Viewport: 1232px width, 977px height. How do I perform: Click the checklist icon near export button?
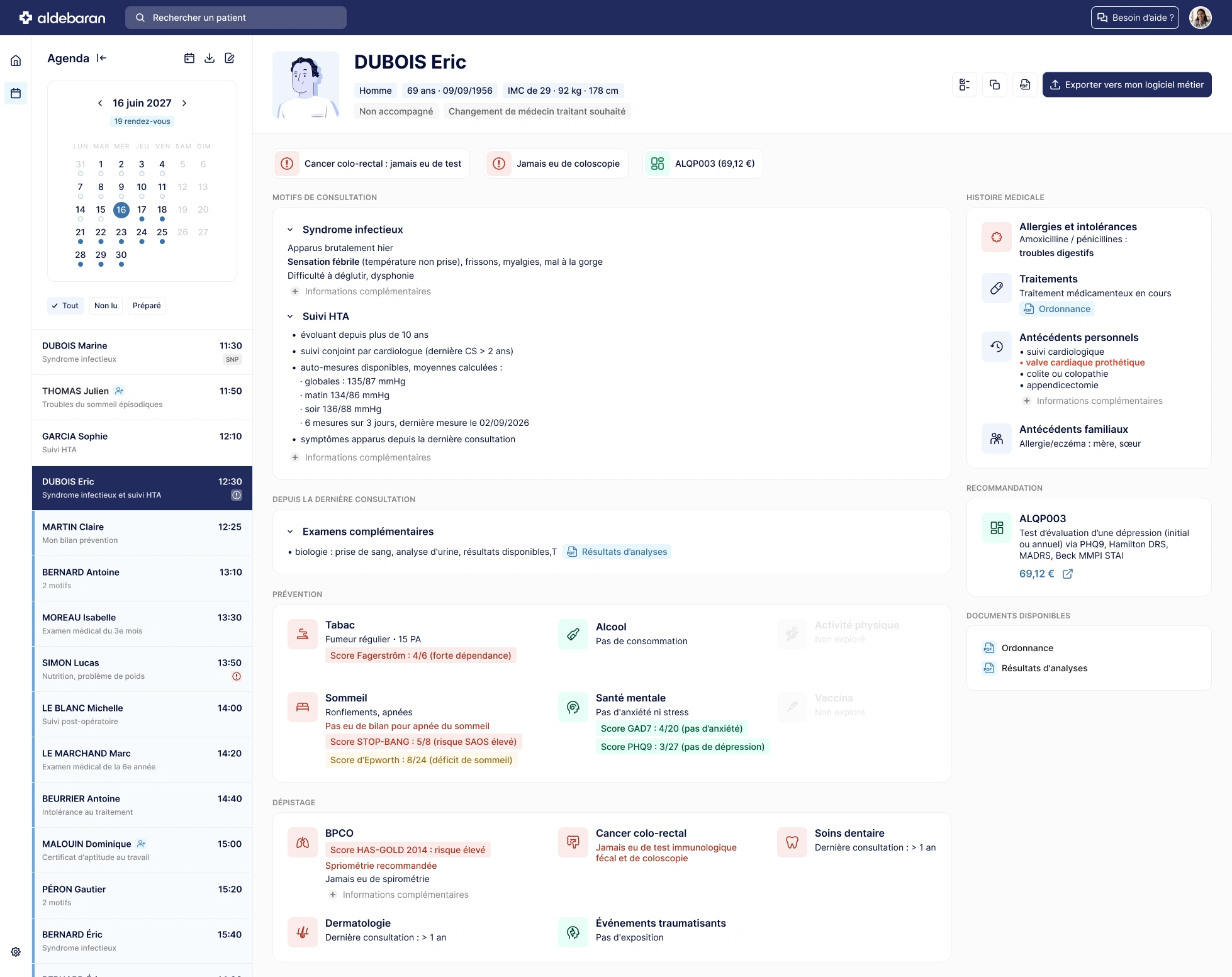pos(965,84)
